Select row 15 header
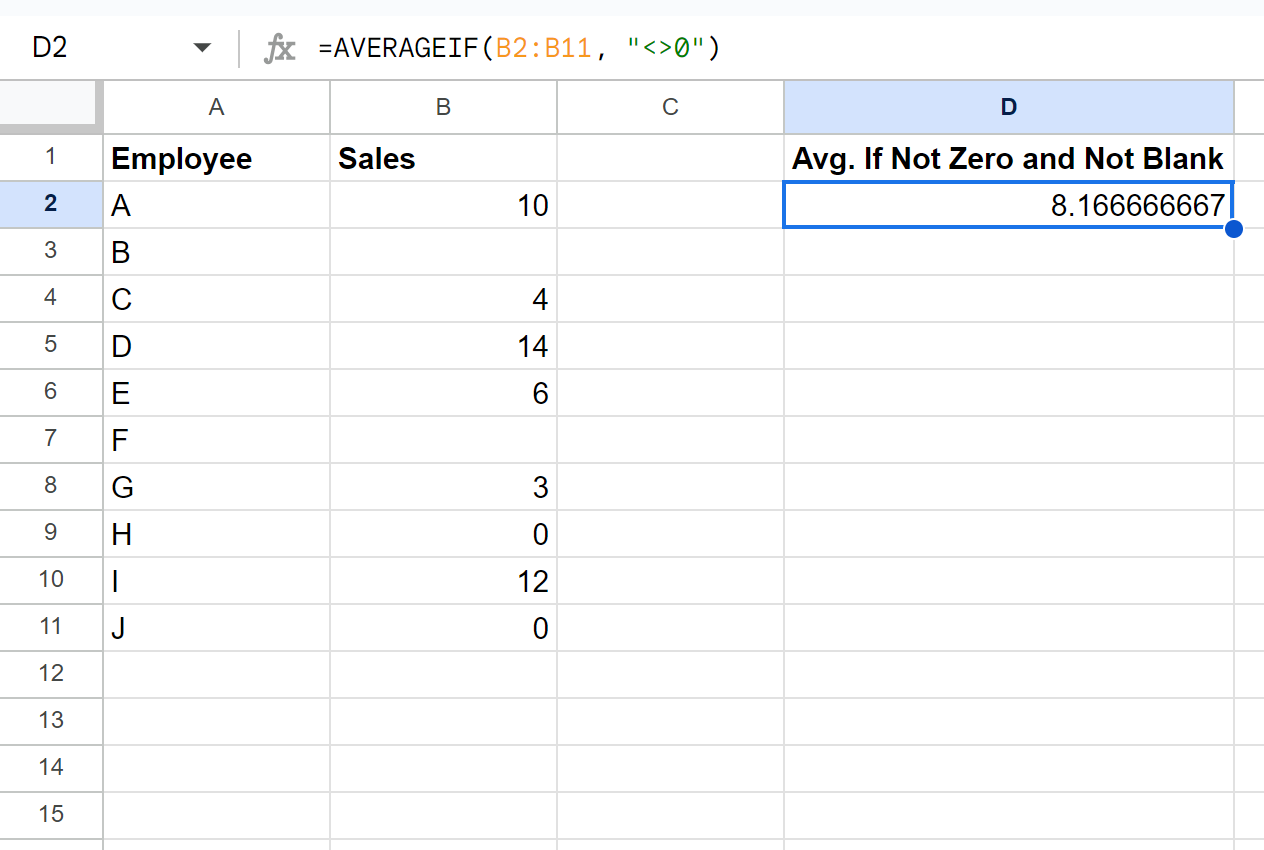The height and width of the screenshot is (850, 1264). pyautogui.click(x=51, y=815)
